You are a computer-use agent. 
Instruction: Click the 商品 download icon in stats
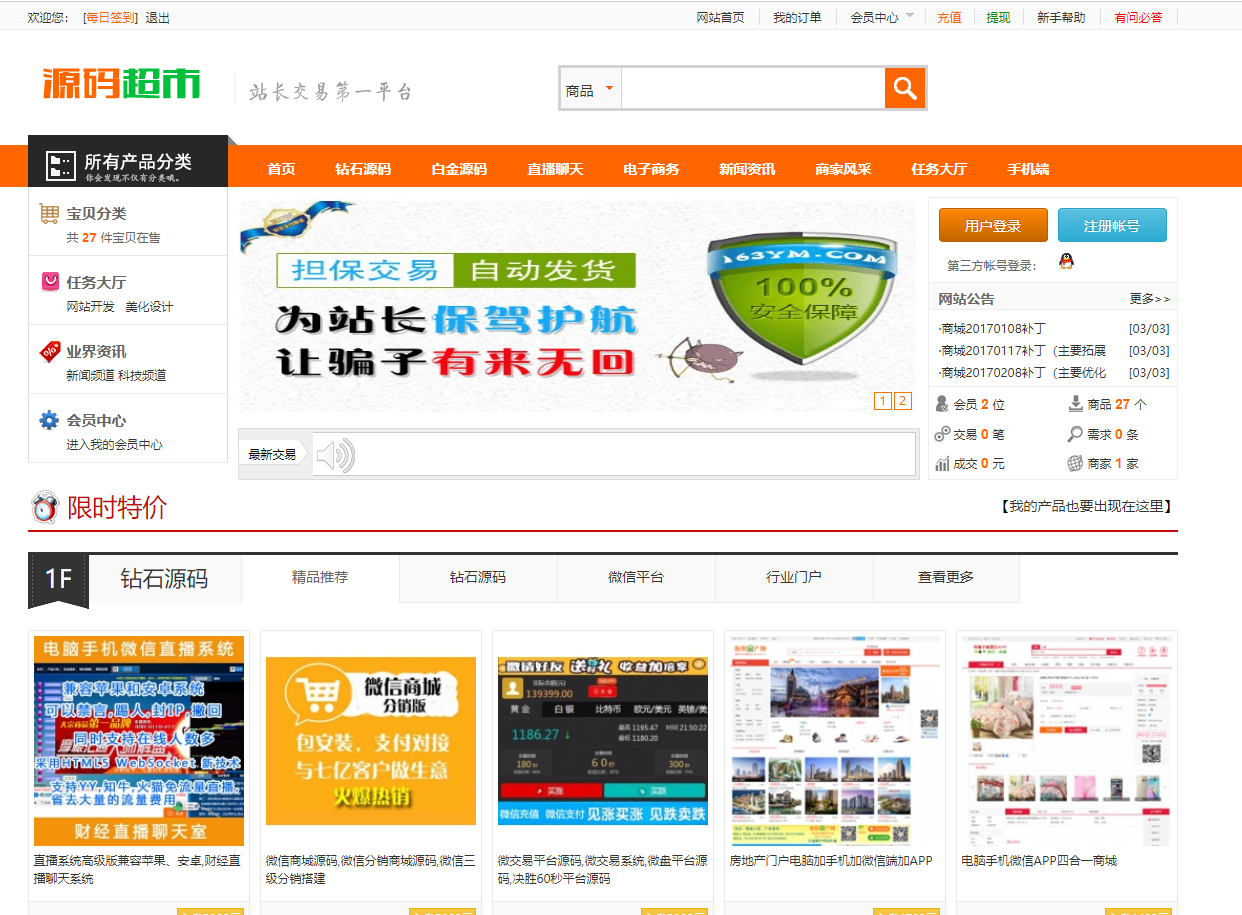pyautogui.click(x=1076, y=404)
